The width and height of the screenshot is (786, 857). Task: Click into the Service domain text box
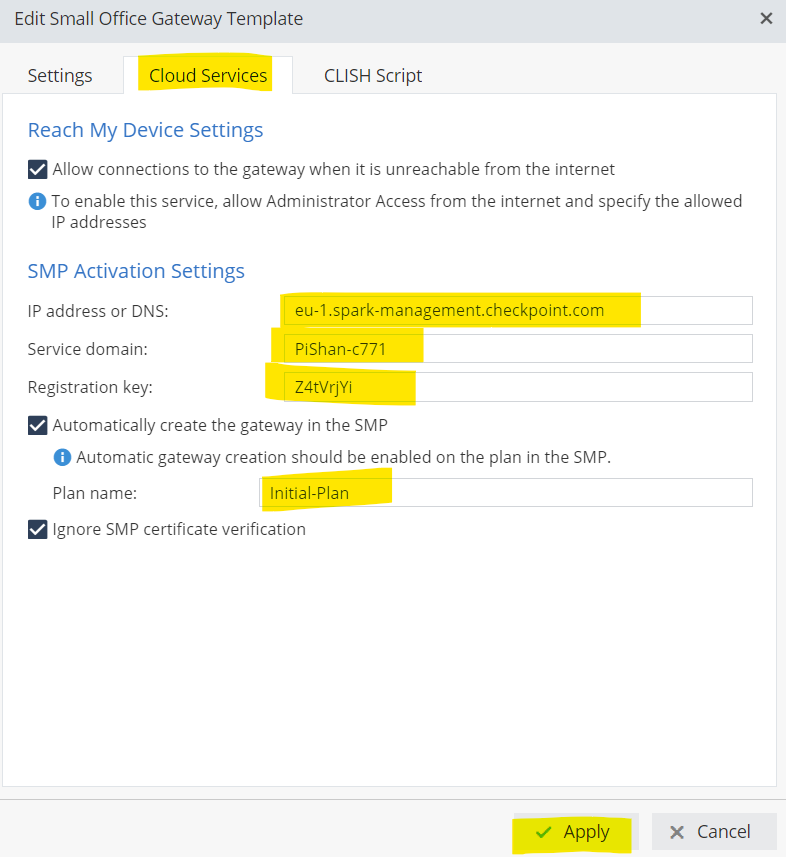pyautogui.click(x=517, y=348)
